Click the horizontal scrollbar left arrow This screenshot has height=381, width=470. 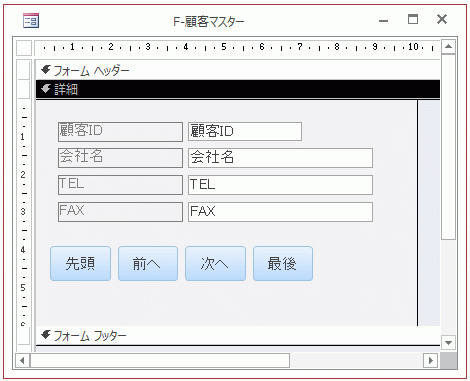pos(22,360)
